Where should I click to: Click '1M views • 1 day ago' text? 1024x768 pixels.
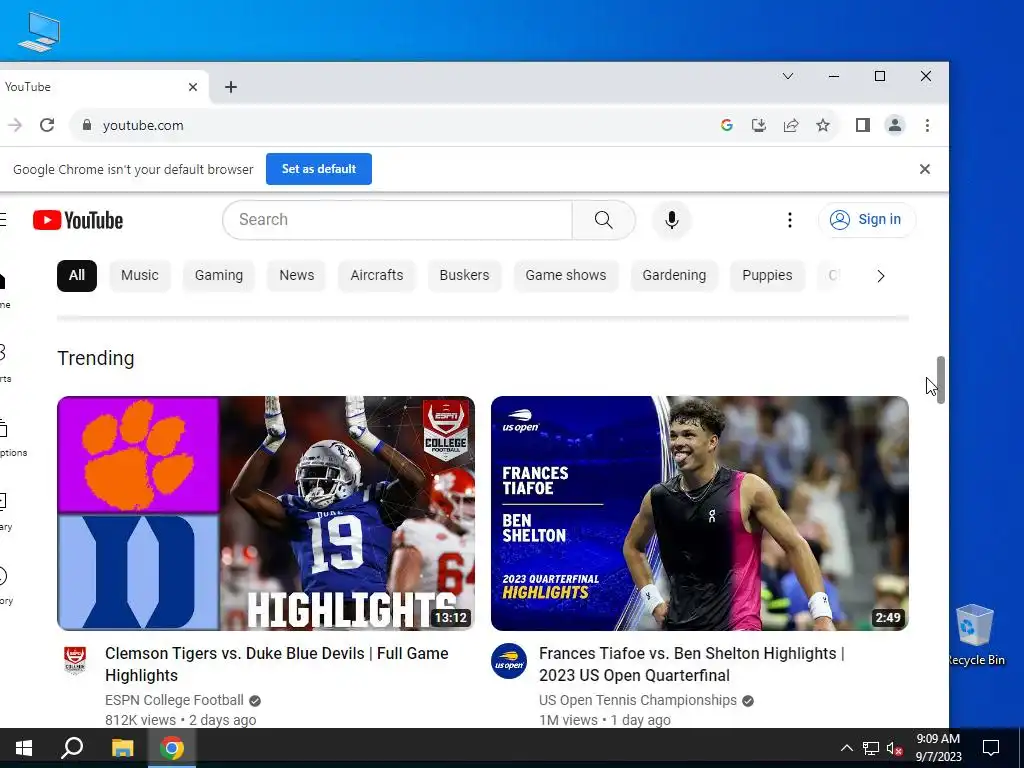click(x=605, y=720)
